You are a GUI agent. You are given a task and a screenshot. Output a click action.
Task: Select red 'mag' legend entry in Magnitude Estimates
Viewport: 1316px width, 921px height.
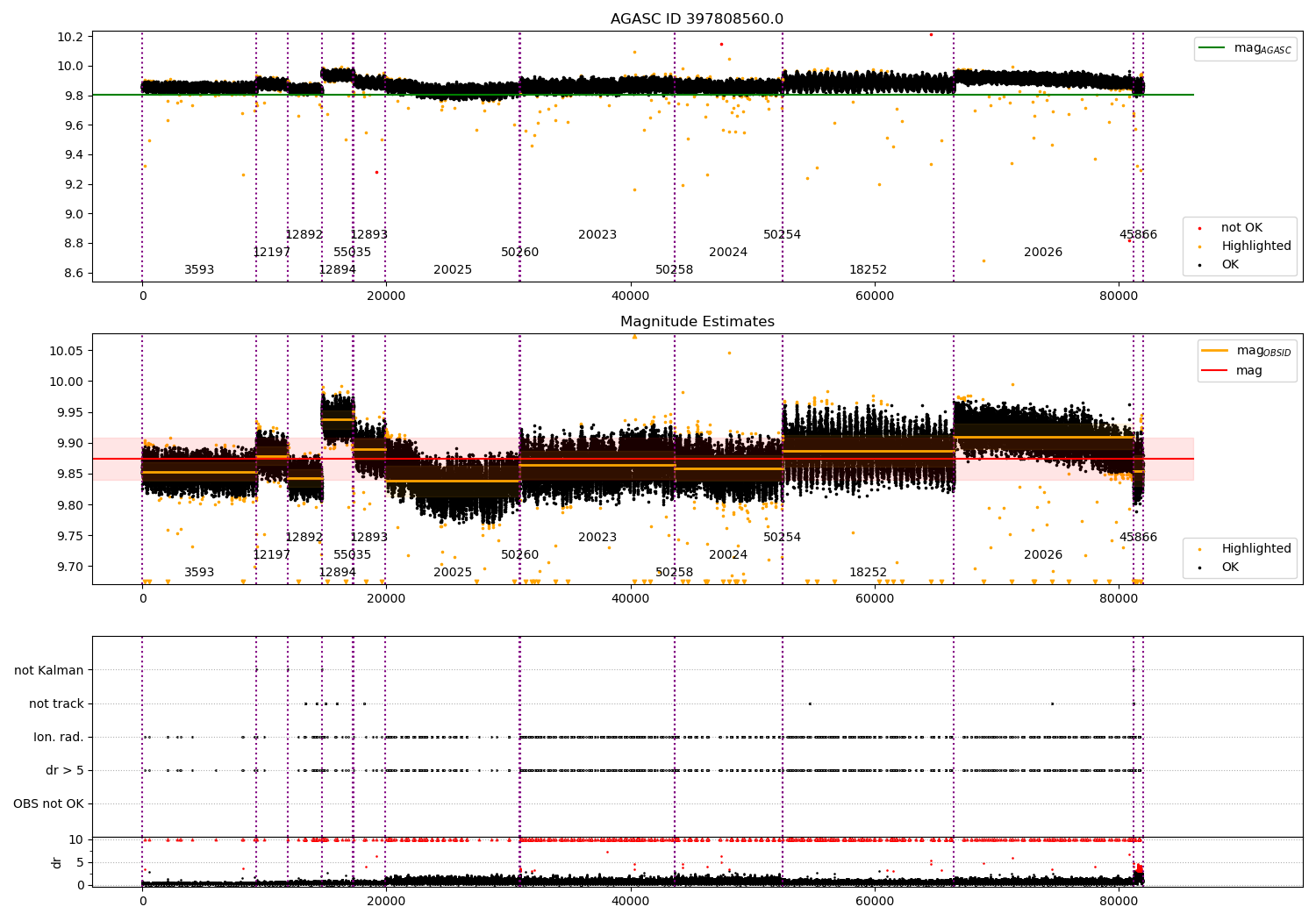[x=1232, y=371]
